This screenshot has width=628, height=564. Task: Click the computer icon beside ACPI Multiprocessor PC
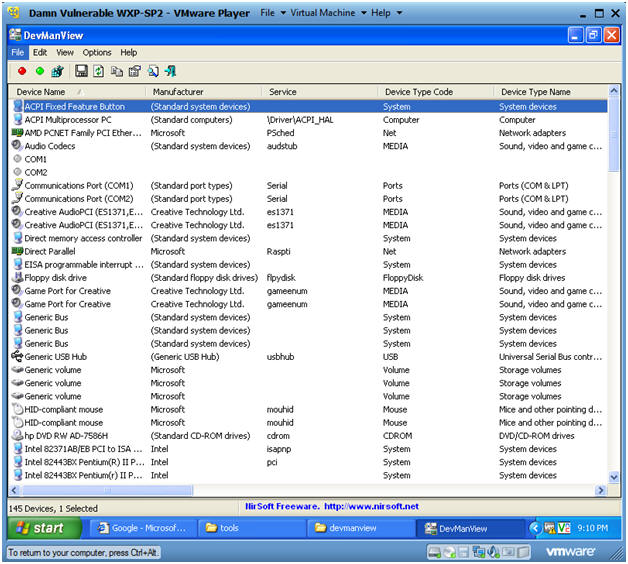click(x=18, y=119)
